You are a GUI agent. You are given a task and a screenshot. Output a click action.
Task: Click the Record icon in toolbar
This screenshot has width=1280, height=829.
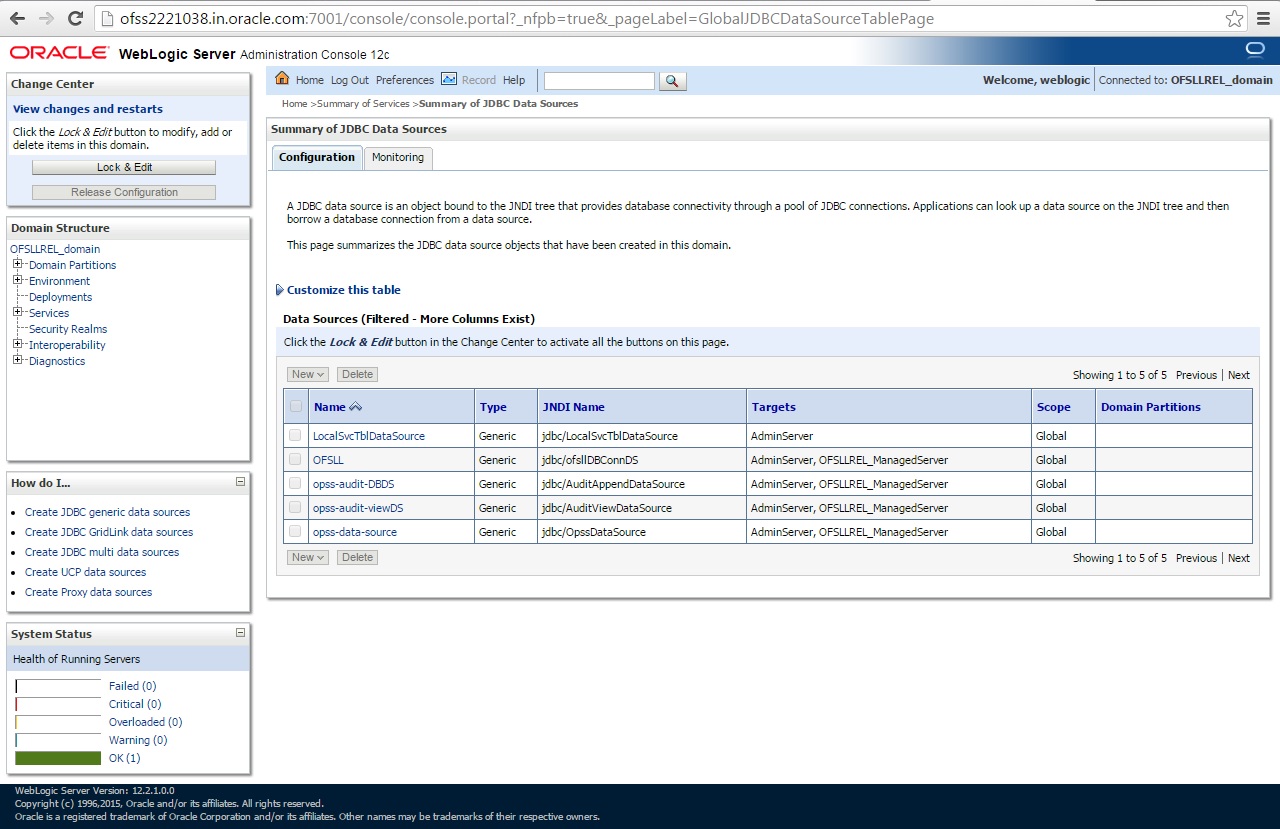[x=449, y=79]
